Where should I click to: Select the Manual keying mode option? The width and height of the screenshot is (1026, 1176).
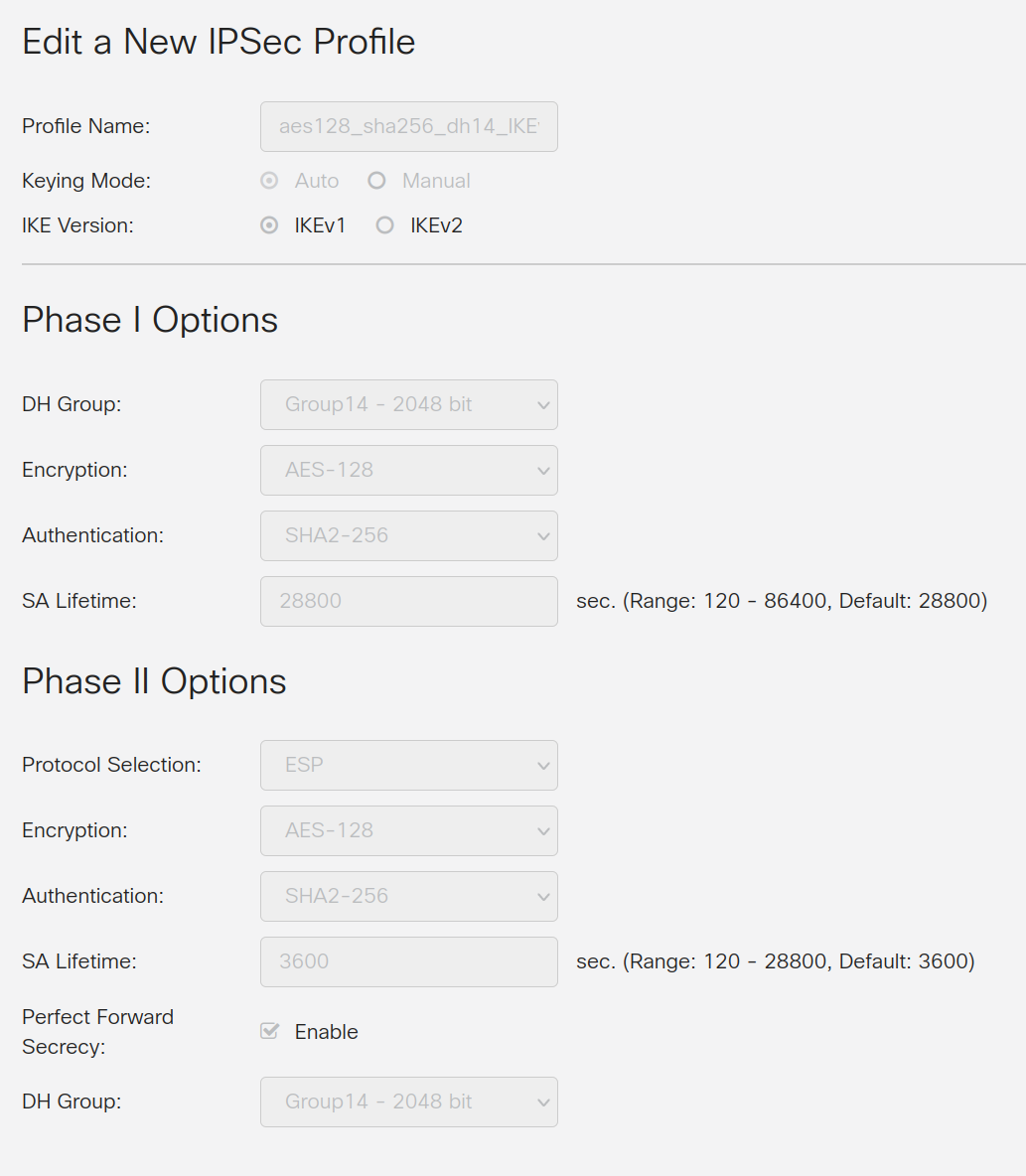tap(376, 181)
